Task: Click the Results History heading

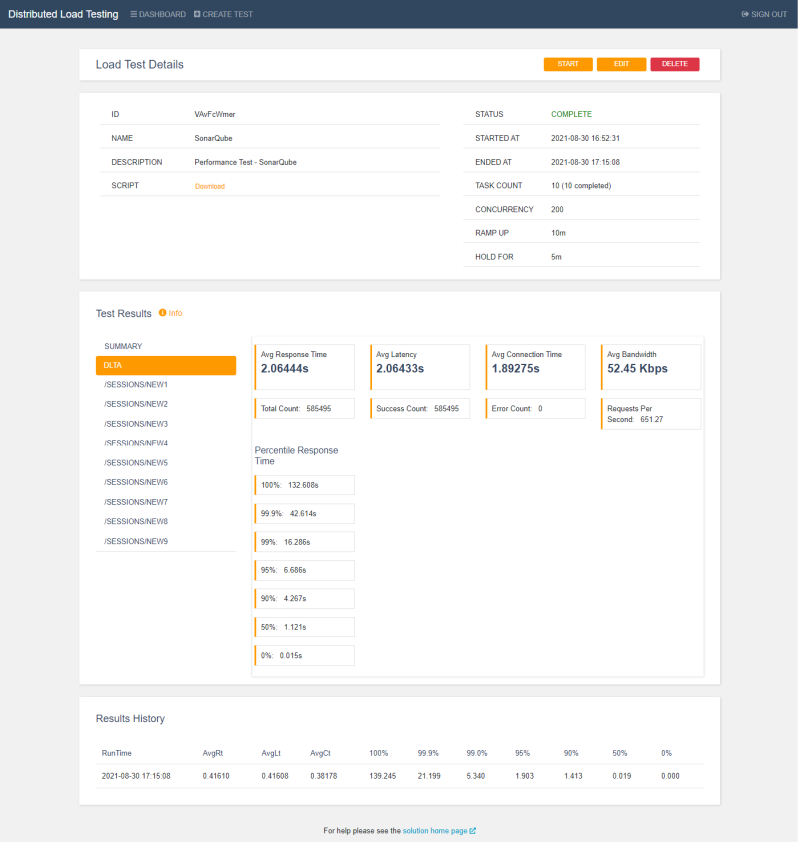Action: 130,719
